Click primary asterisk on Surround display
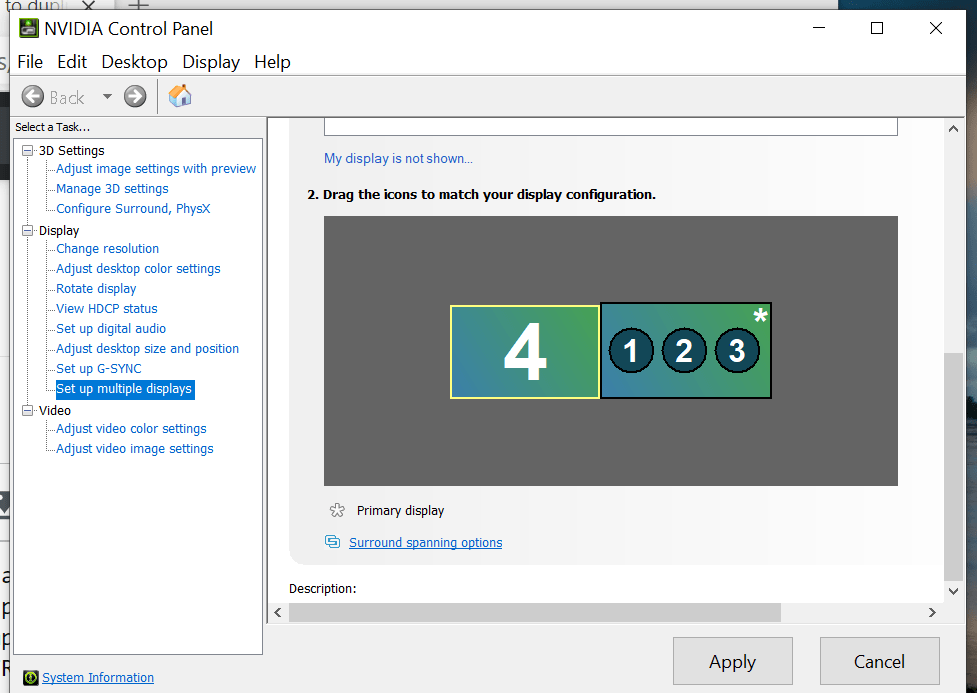This screenshot has height=699, width=977. point(760,315)
